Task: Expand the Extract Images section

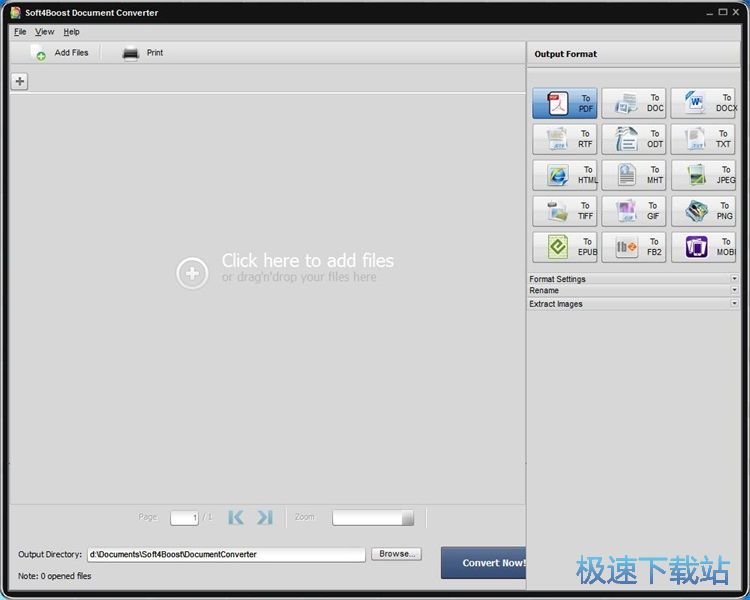Action: [x=633, y=303]
